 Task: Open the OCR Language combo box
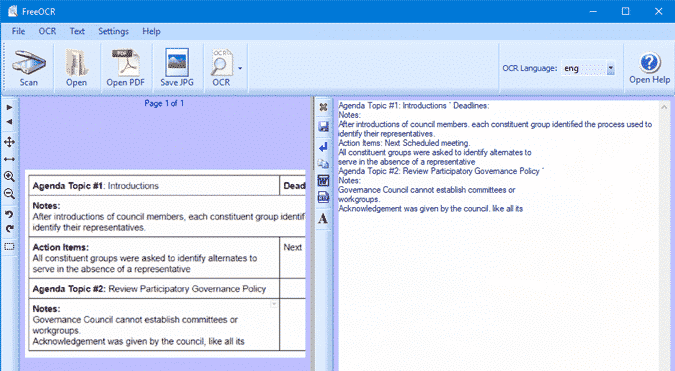click(588, 68)
